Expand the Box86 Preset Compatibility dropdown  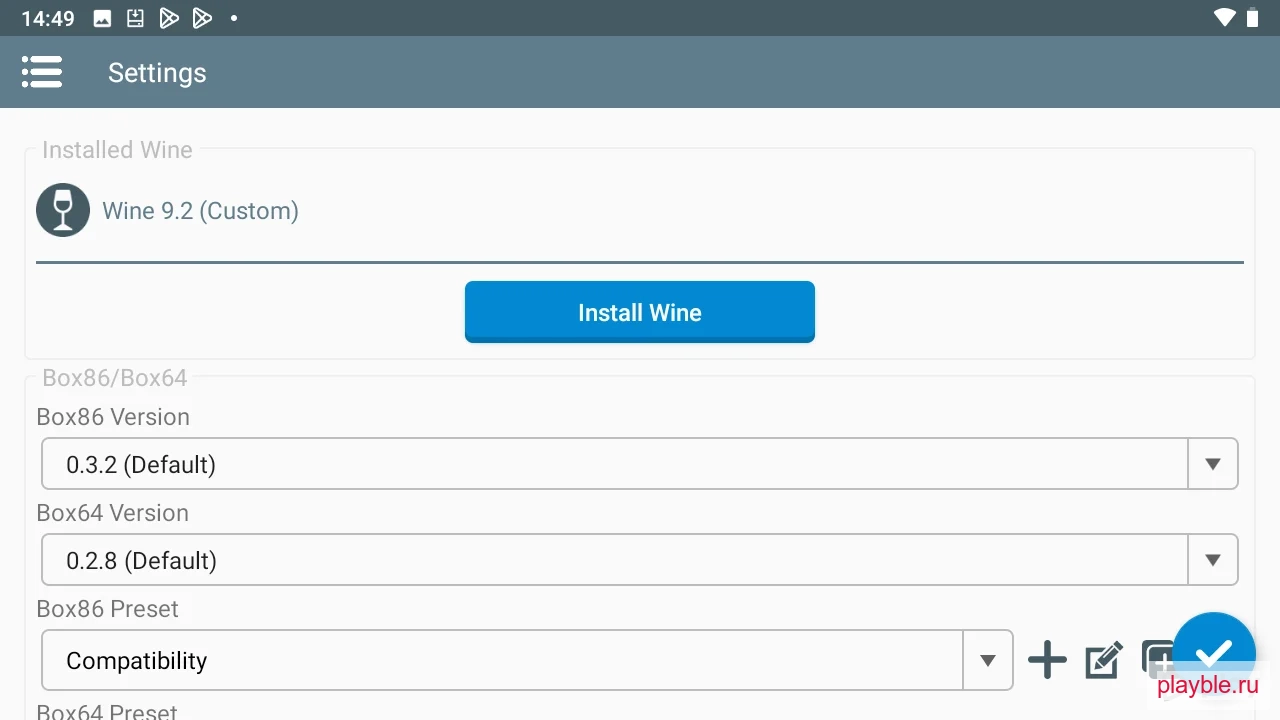[527, 660]
